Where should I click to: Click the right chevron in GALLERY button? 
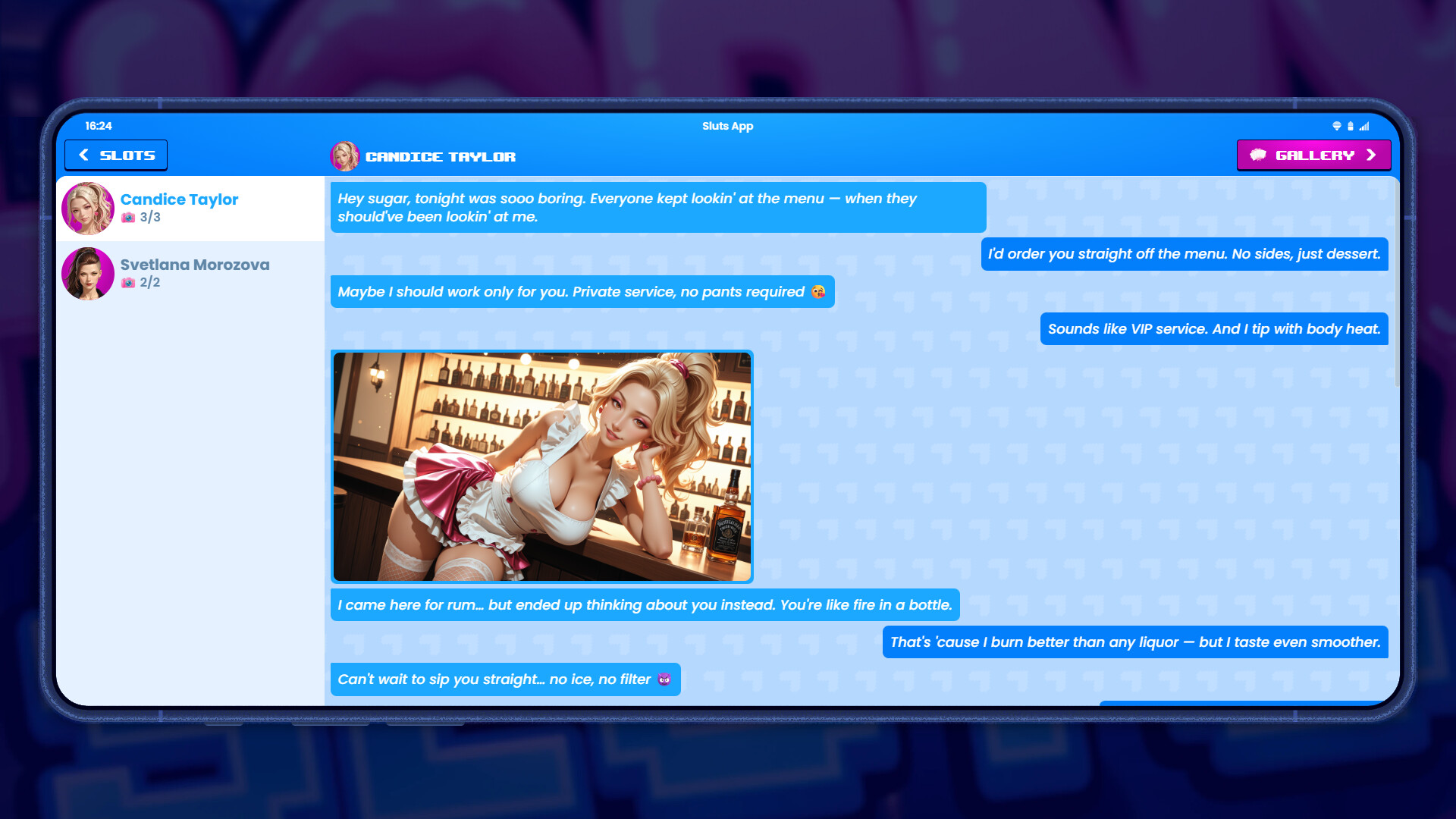tap(1371, 155)
